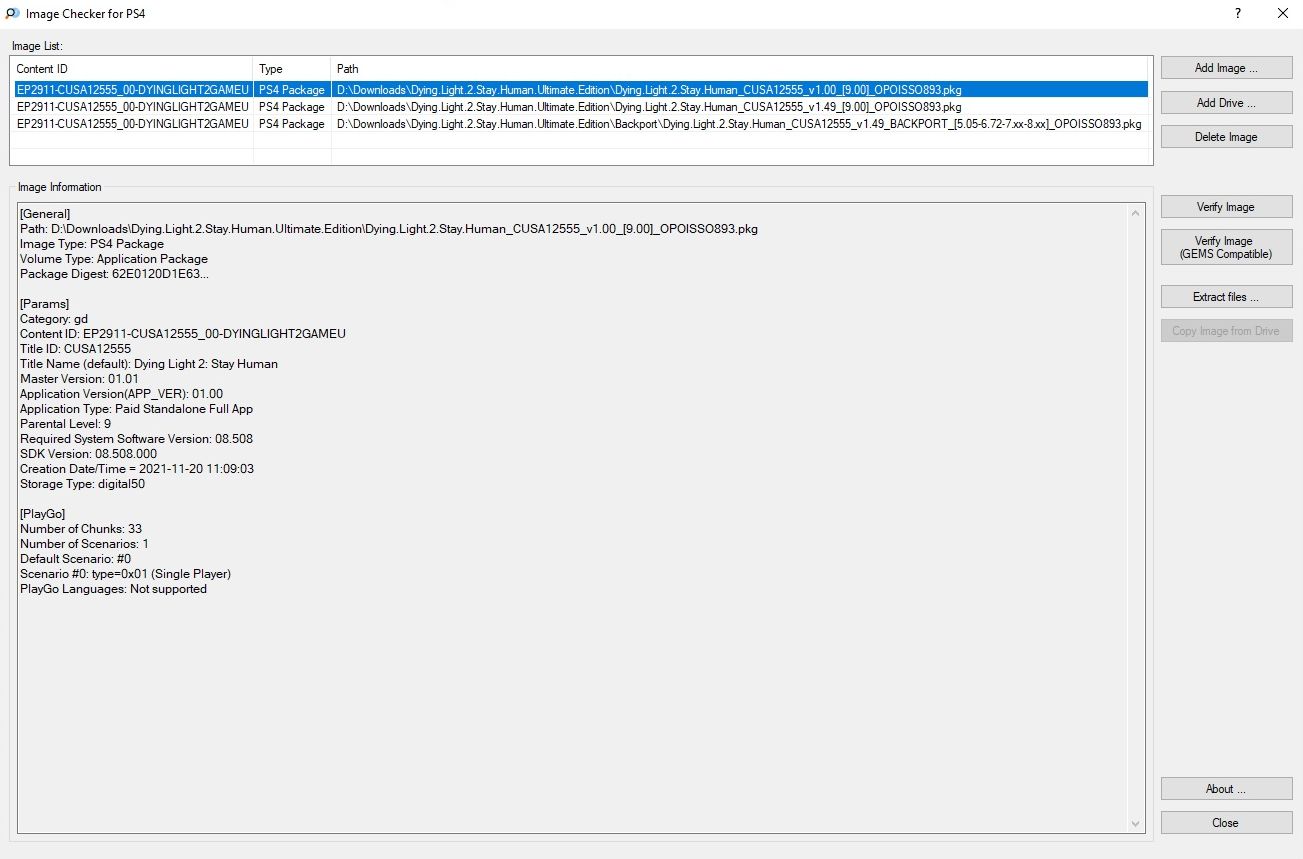This screenshot has width=1303, height=859.
Task: Click the Add Drive button
Action: (x=1226, y=103)
